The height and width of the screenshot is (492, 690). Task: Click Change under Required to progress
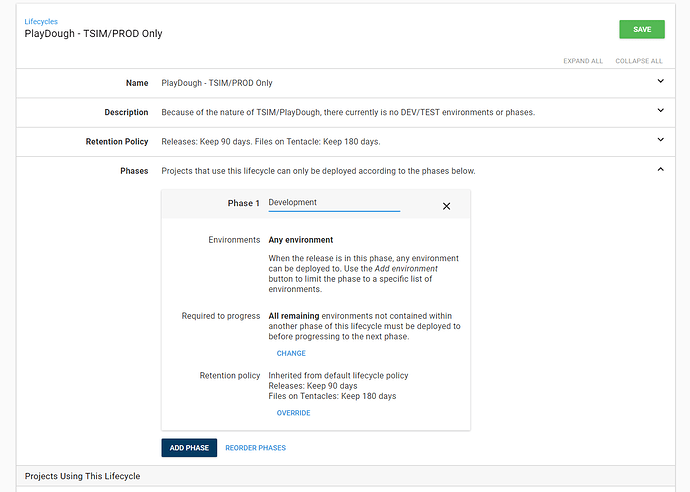pos(291,353)
